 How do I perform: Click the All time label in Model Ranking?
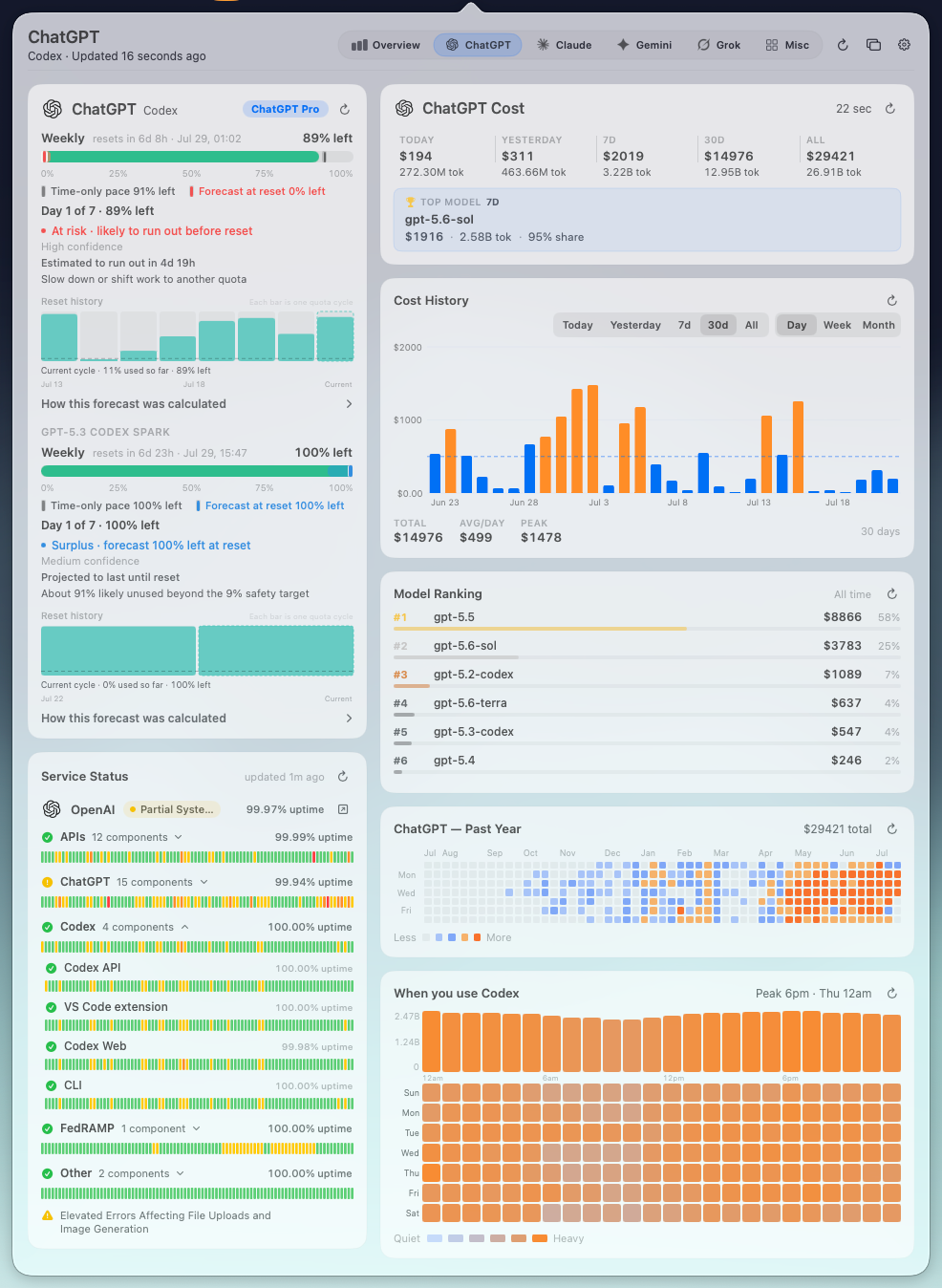pos(852,594)
